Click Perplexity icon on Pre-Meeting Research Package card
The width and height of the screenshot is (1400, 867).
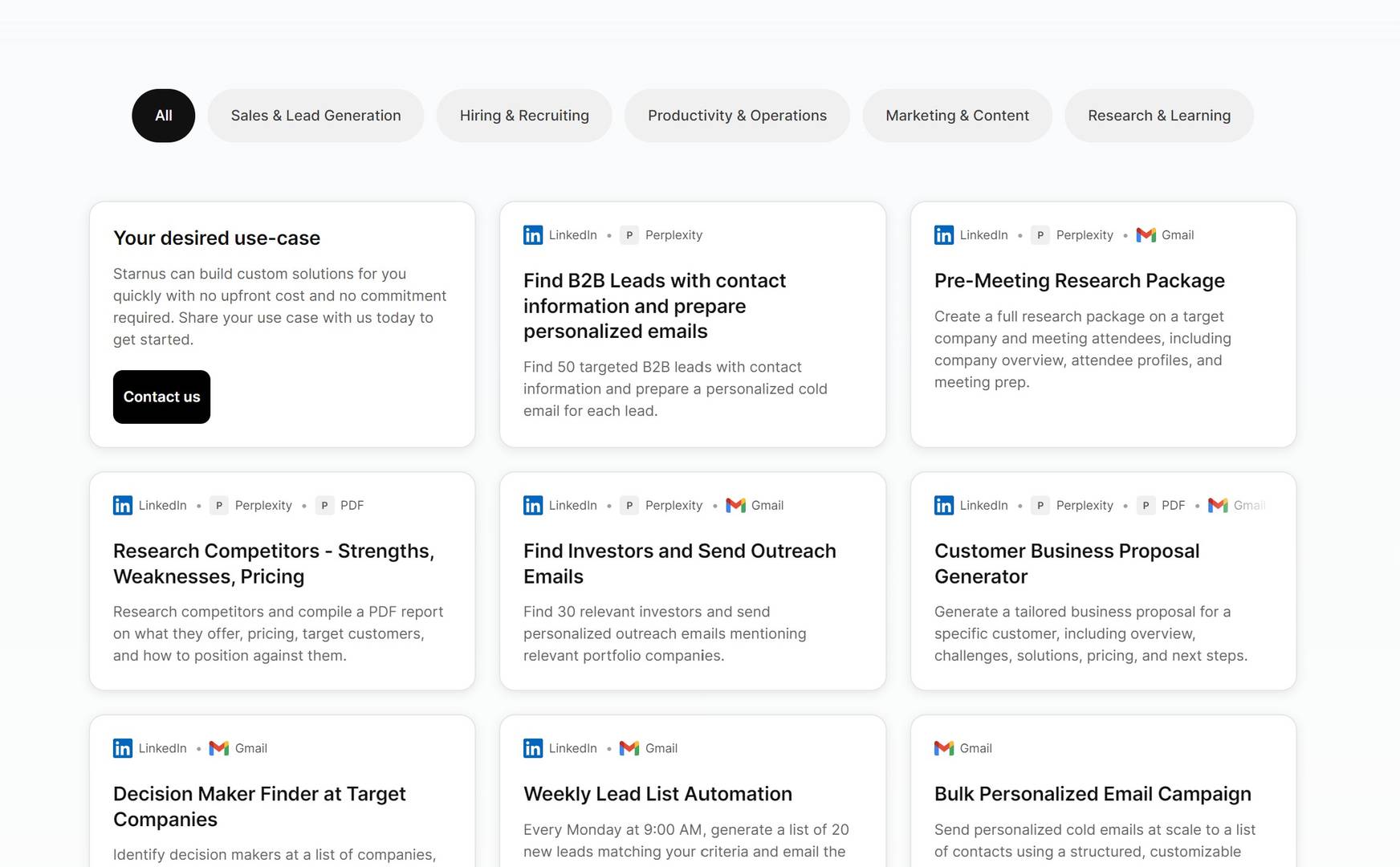(x=1040, y=235)
